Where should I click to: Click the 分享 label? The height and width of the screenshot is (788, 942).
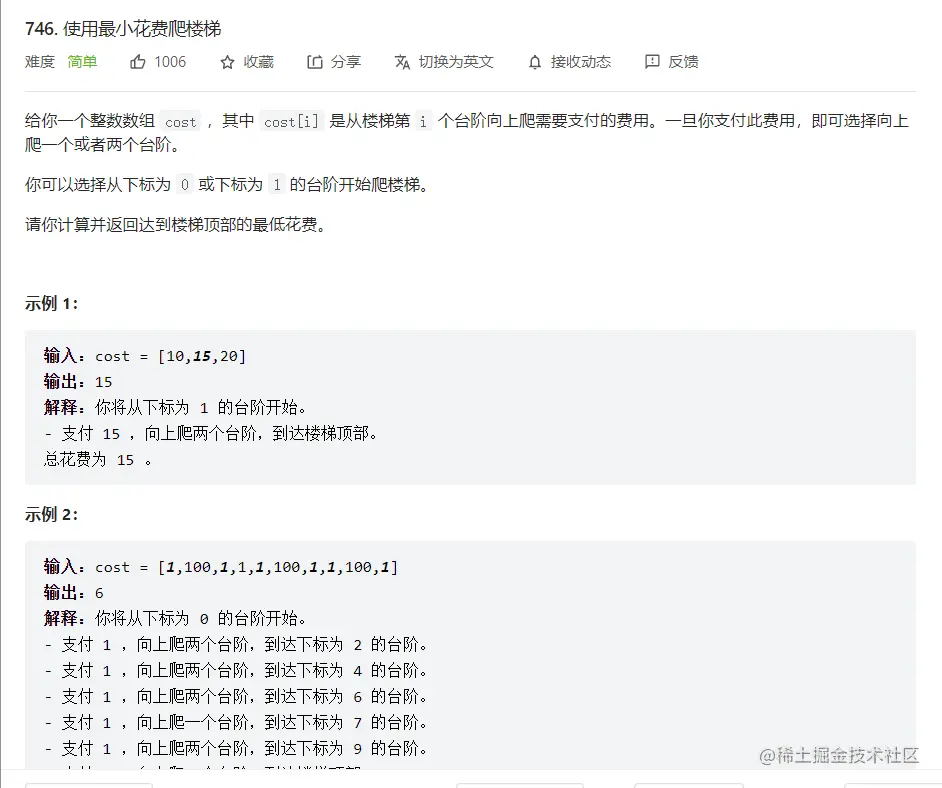[345, 62]
